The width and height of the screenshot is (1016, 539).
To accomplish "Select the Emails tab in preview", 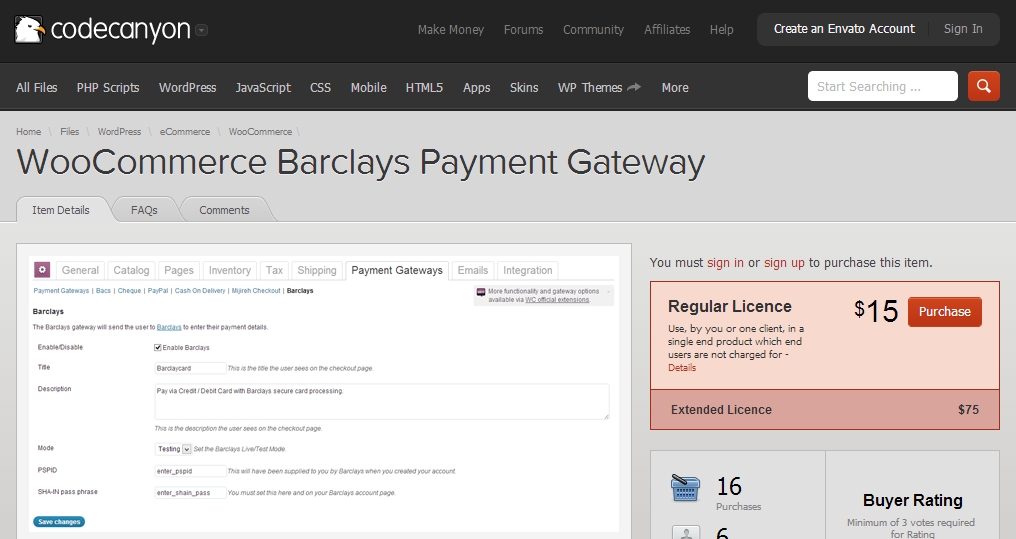I will (x=472, y=270).
